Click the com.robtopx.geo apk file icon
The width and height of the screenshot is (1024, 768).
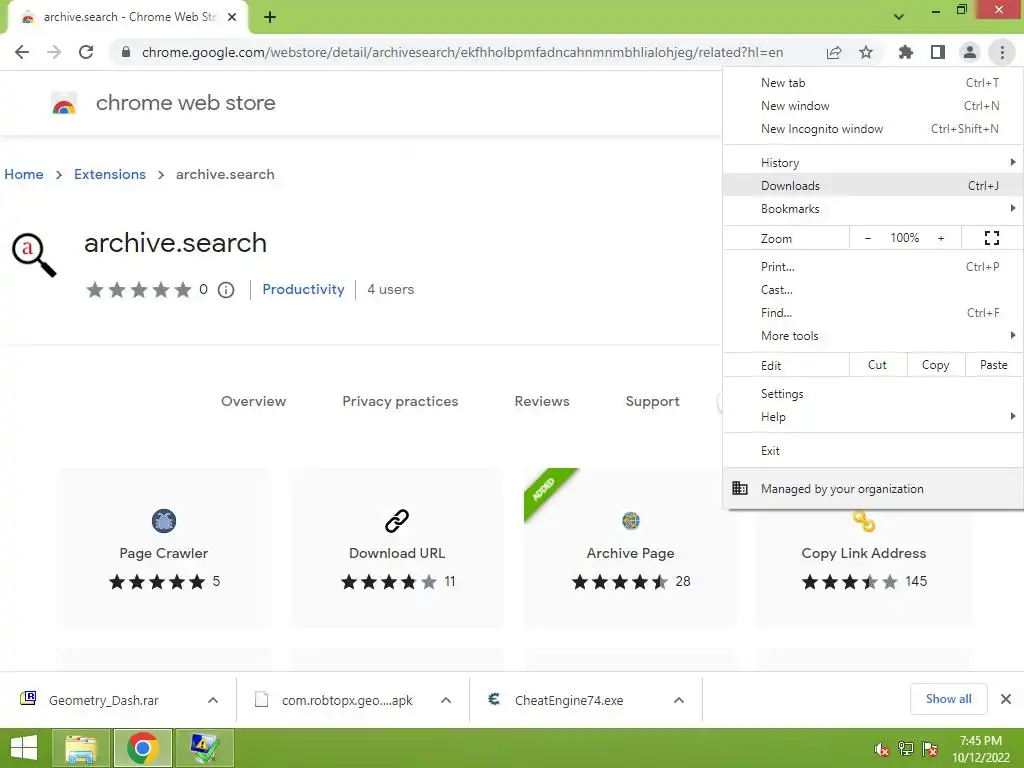click(261, 699)
